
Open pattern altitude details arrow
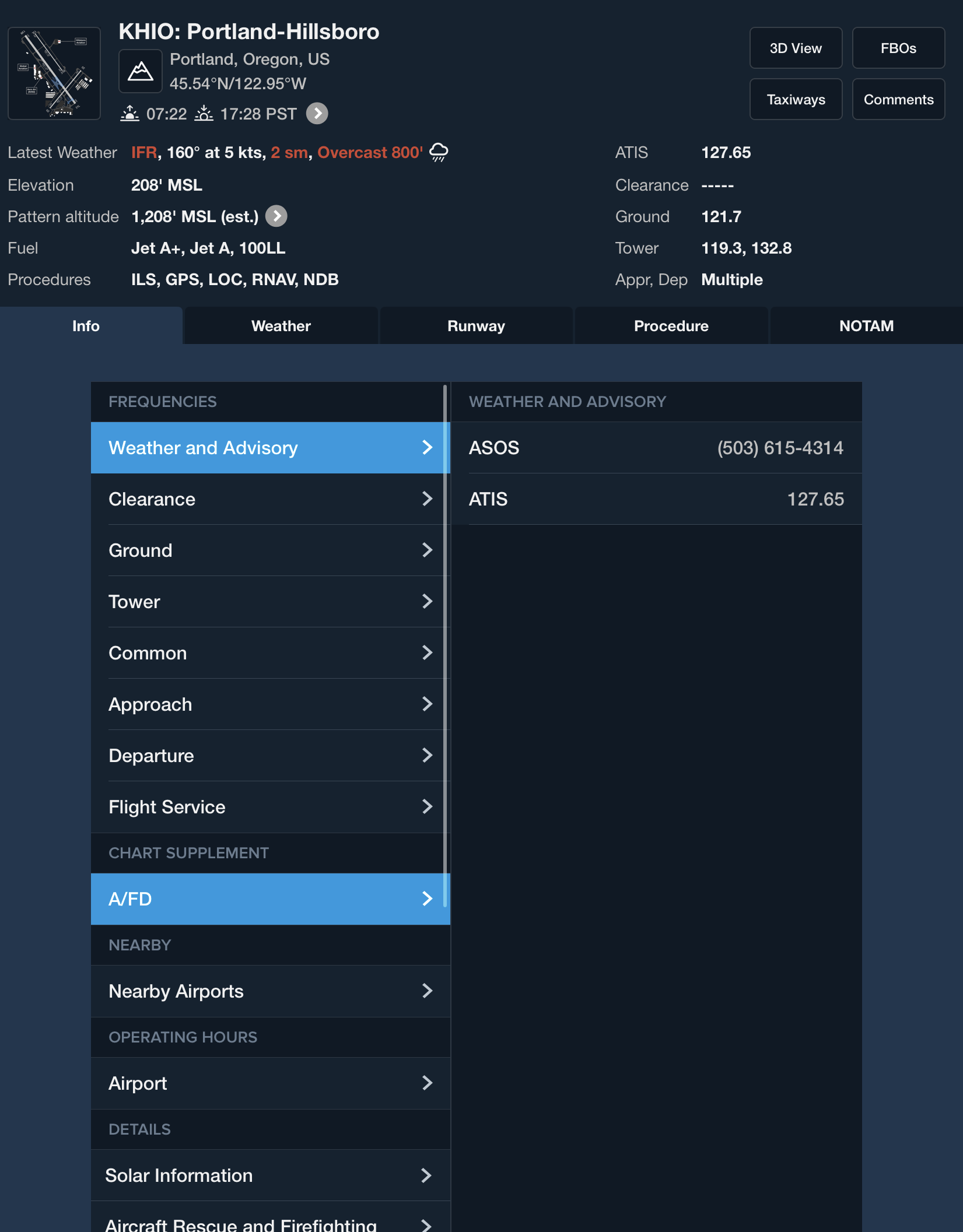(276, 216)
